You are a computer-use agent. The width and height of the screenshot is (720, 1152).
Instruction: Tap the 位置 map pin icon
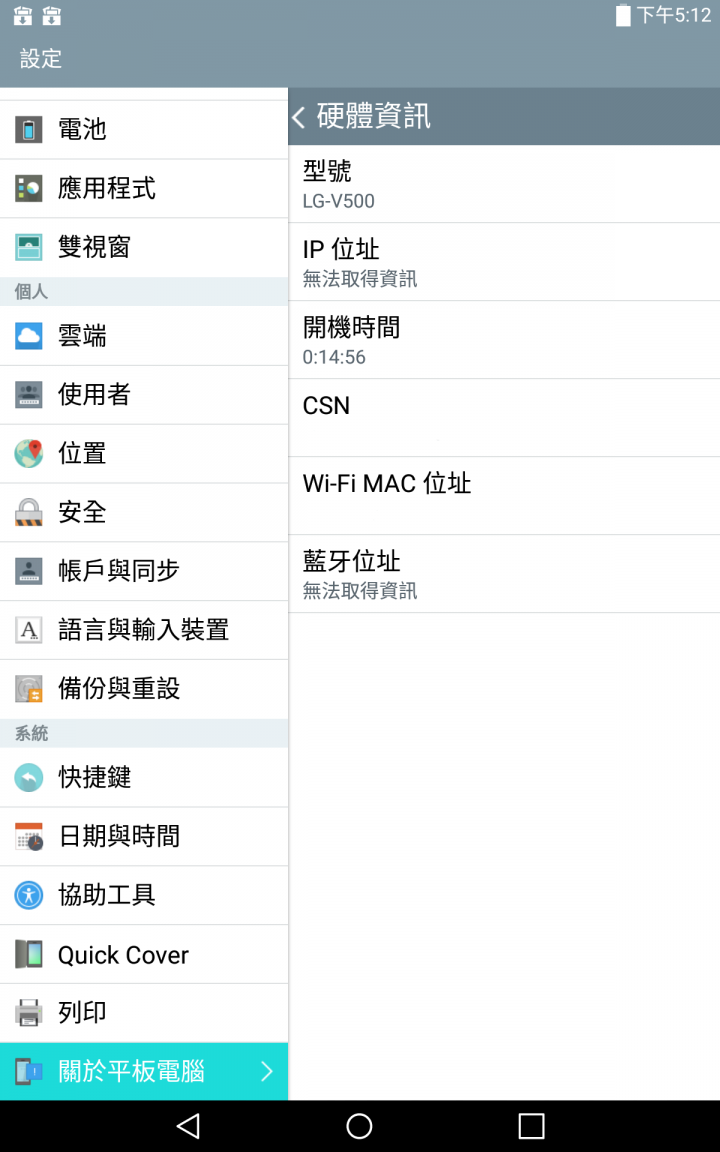point(29,453)
